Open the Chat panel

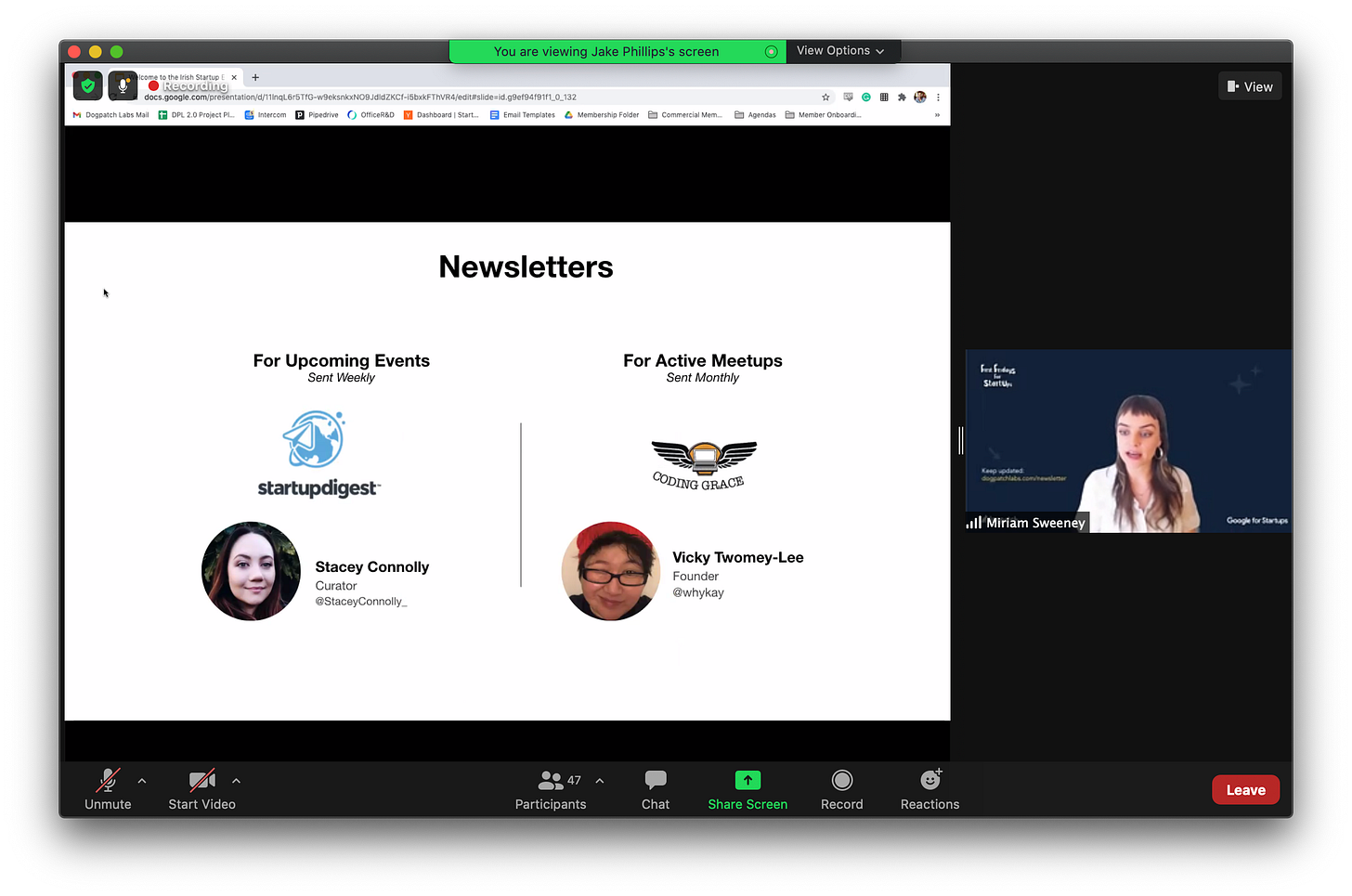point(656,789)
